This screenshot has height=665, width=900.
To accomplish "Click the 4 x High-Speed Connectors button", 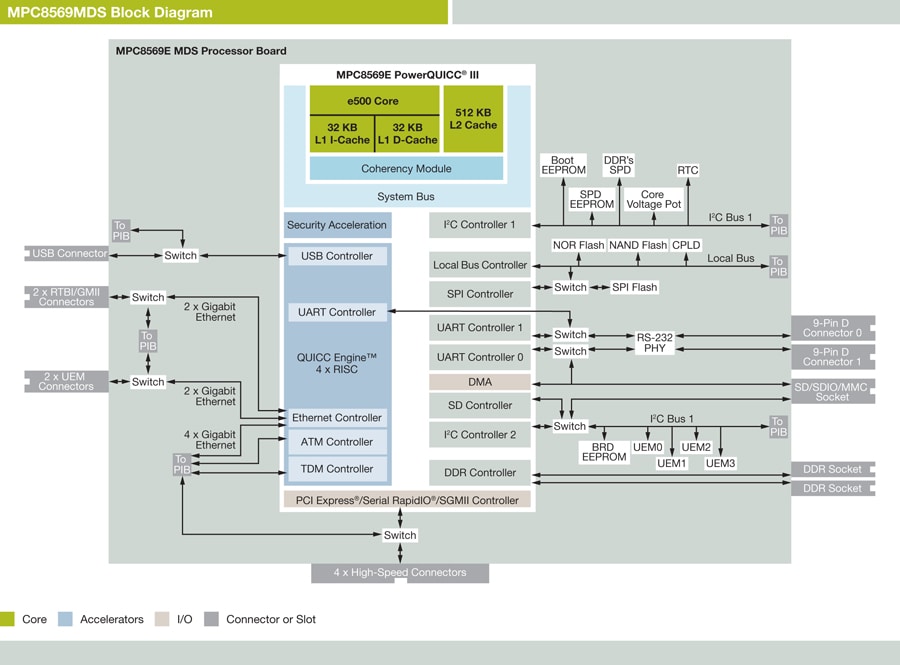I will pos(399,572).
